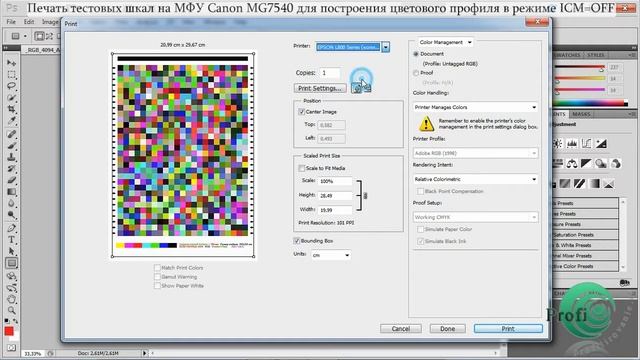
Task: Toggle height-width link icon in Print dialog
Action: coord(365,196)
